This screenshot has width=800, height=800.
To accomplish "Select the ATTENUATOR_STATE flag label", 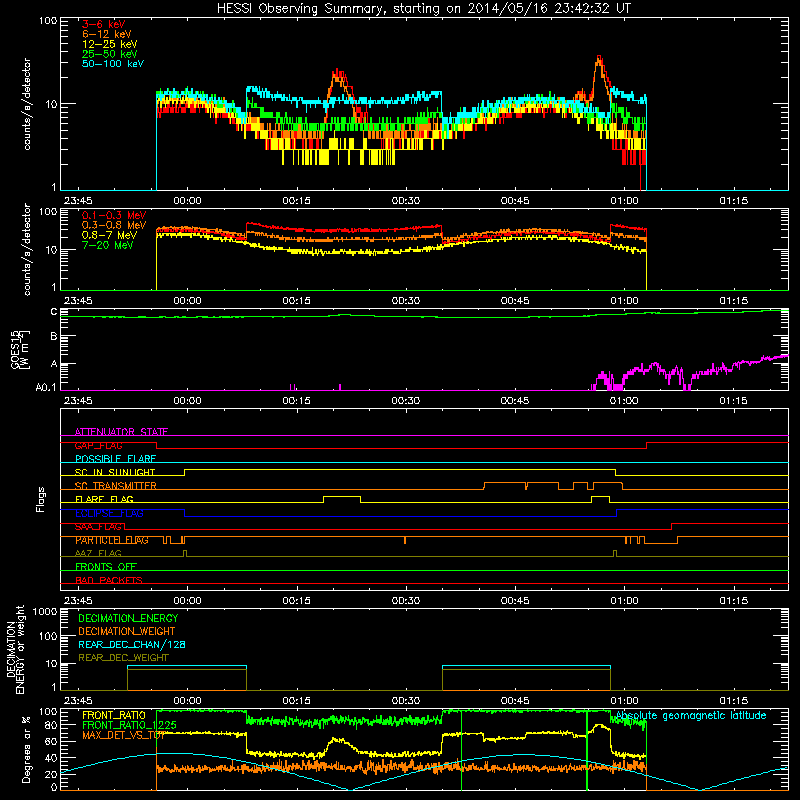I will [121, 432].
